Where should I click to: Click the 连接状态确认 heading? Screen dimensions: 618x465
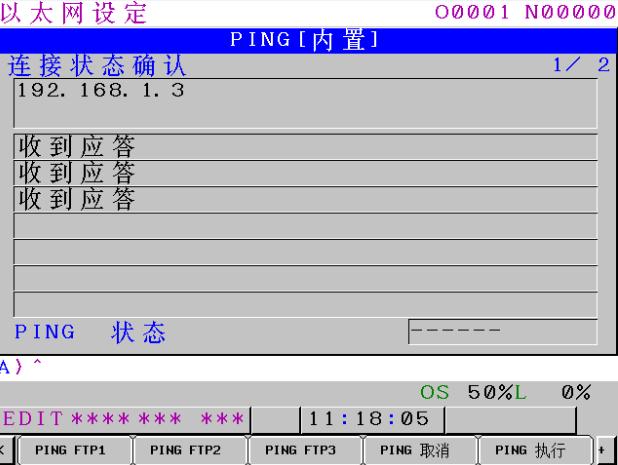(97, 65)
